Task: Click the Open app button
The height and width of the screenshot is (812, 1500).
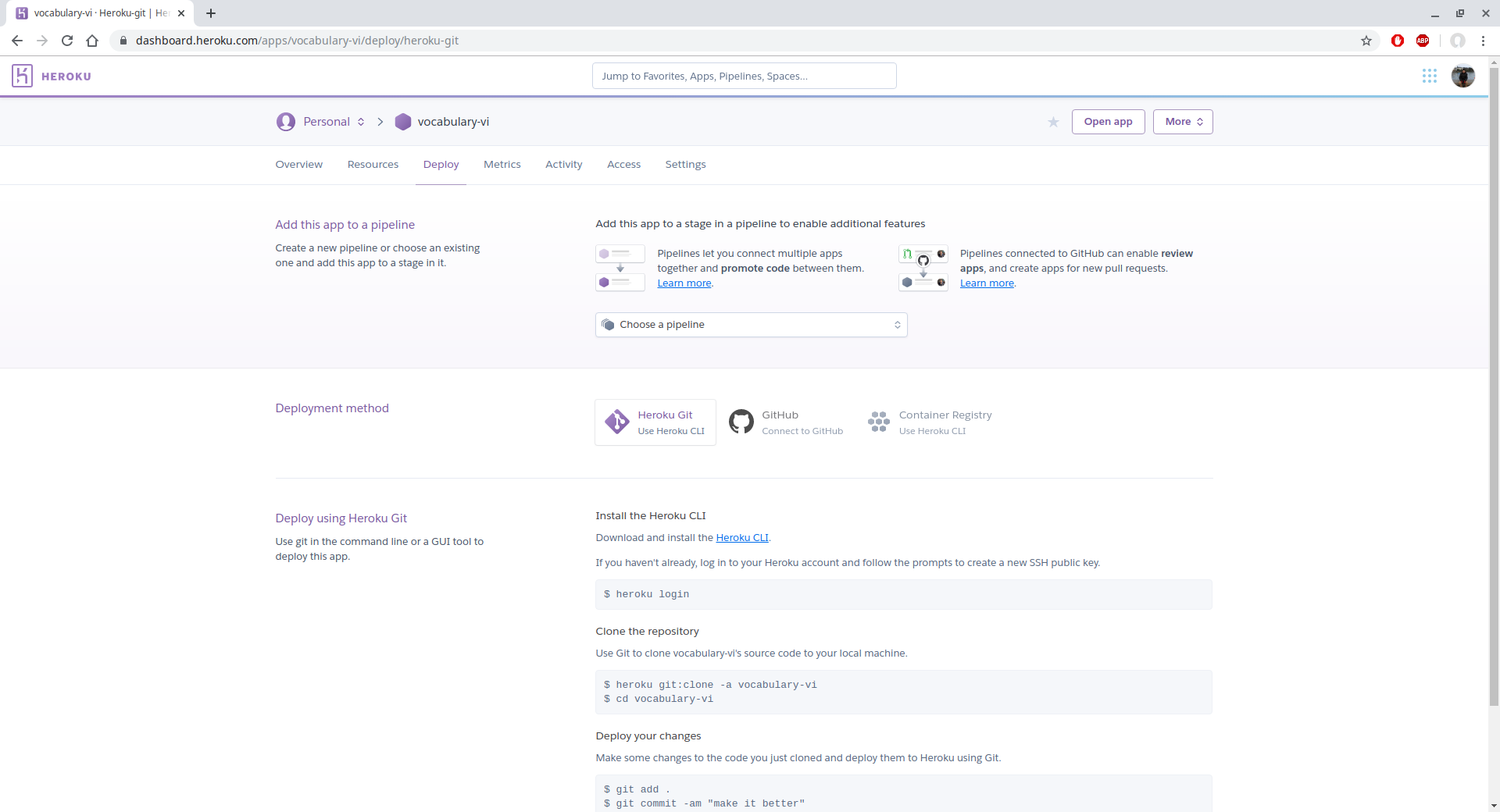Action: coord(1108,122)
